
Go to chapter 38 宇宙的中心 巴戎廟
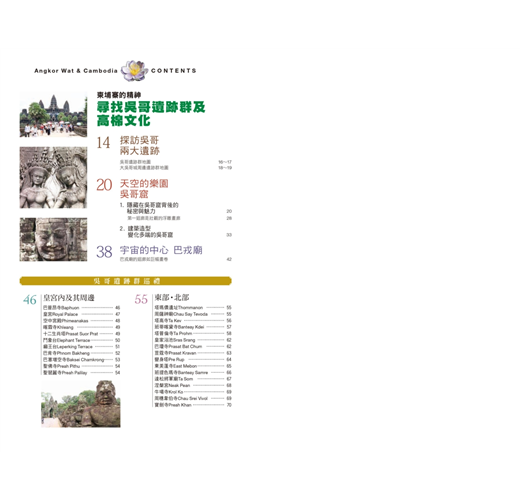[149, 251]
